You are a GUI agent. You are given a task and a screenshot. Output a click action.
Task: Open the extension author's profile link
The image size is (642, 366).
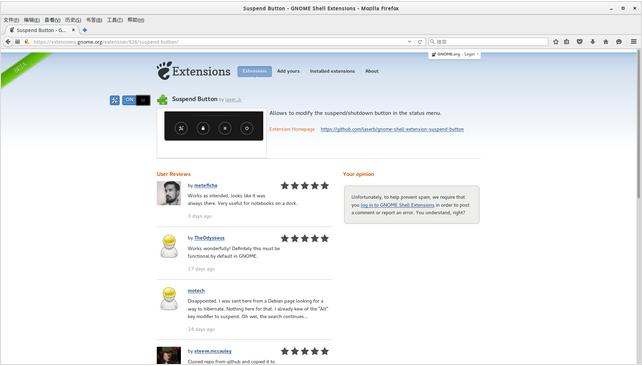(x=233, y=99)
